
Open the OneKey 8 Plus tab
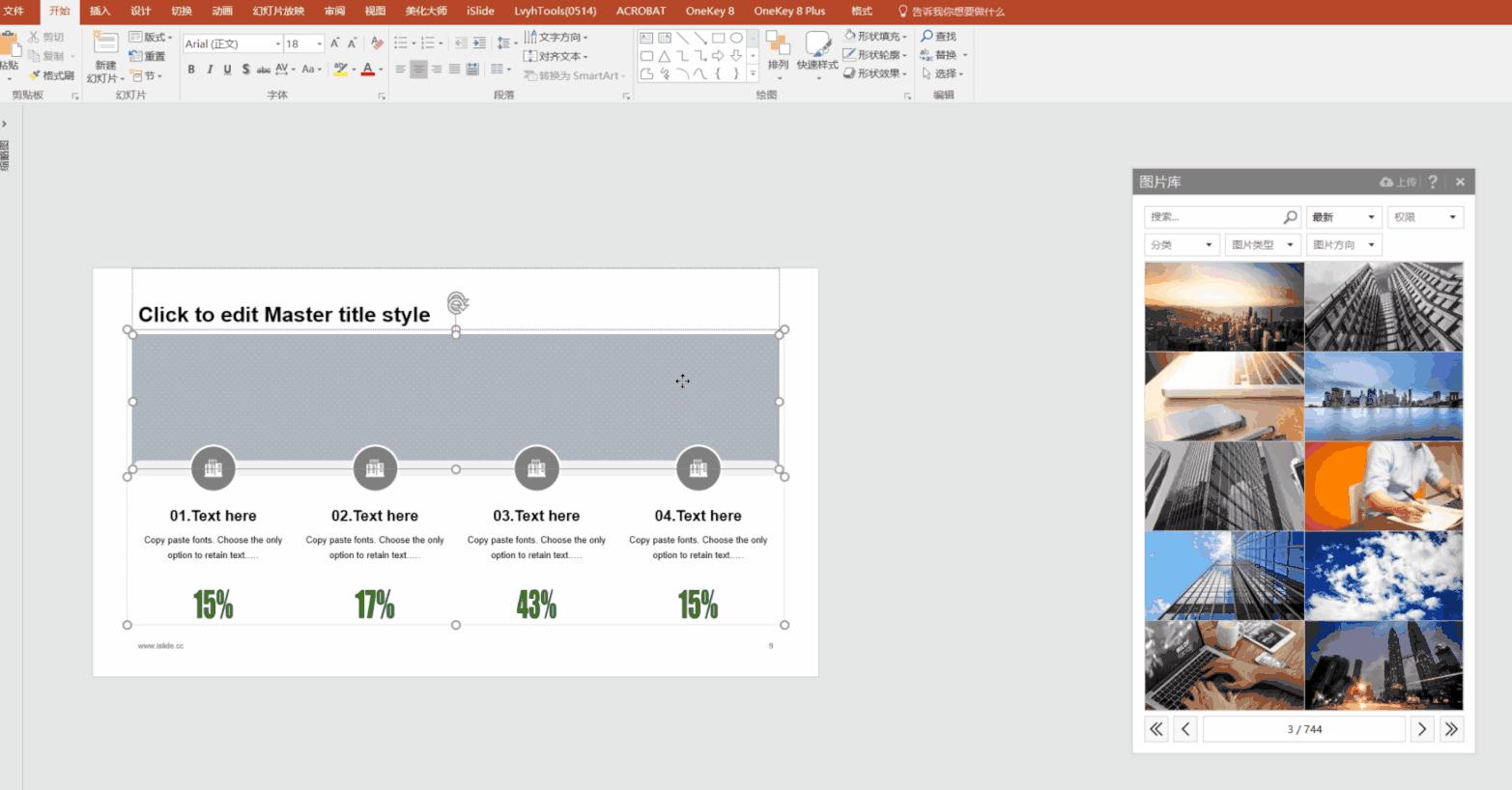(789, 11)
